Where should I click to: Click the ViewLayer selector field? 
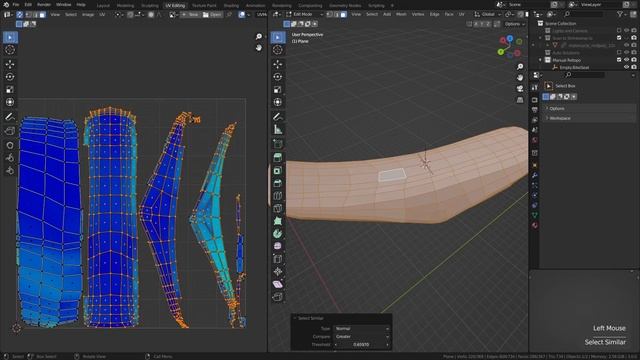[600, 4]
